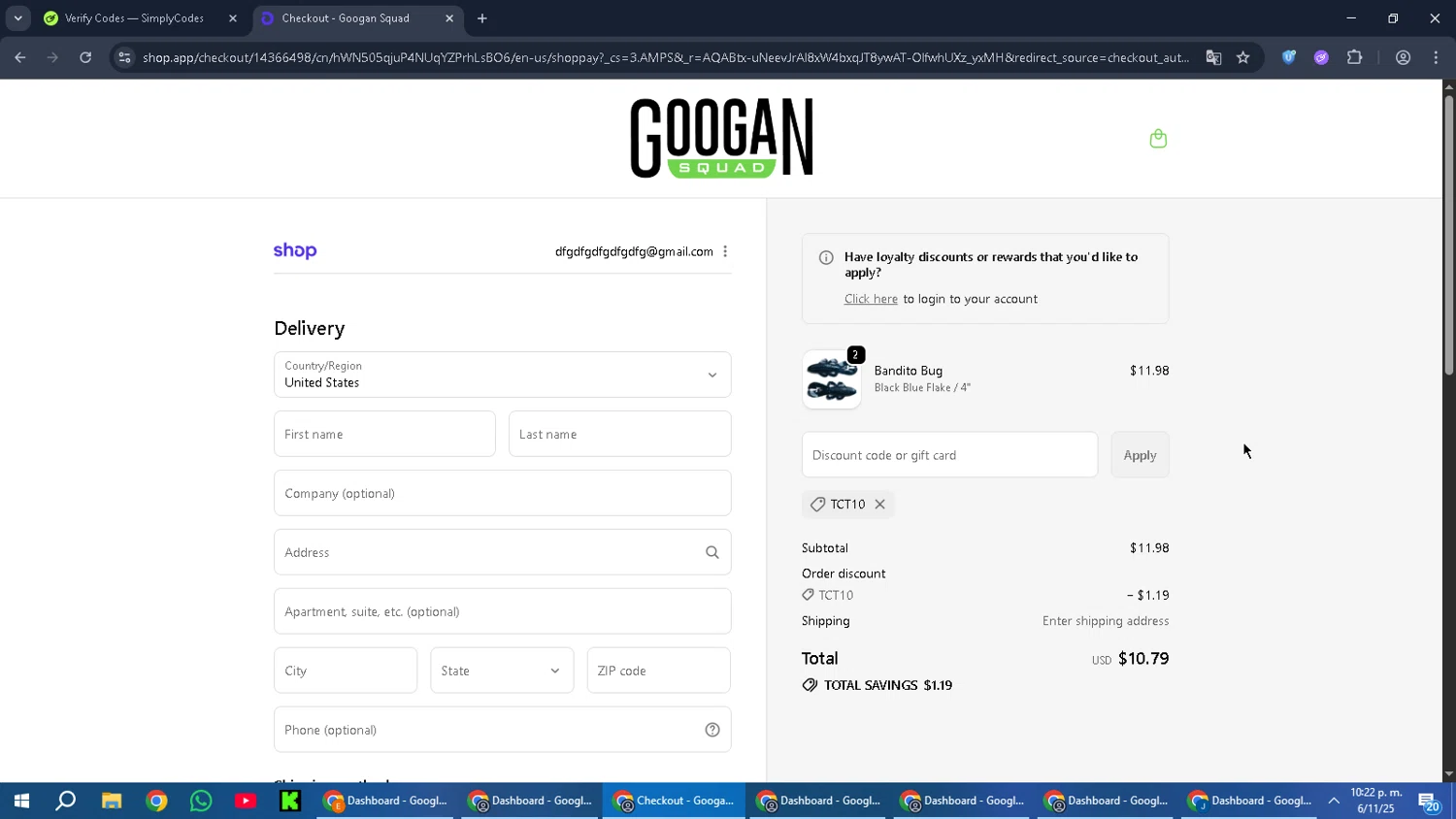Remove the TCT10 discount code tag
This screenshot has height=819, width=1456.
[x=879, y=505]
